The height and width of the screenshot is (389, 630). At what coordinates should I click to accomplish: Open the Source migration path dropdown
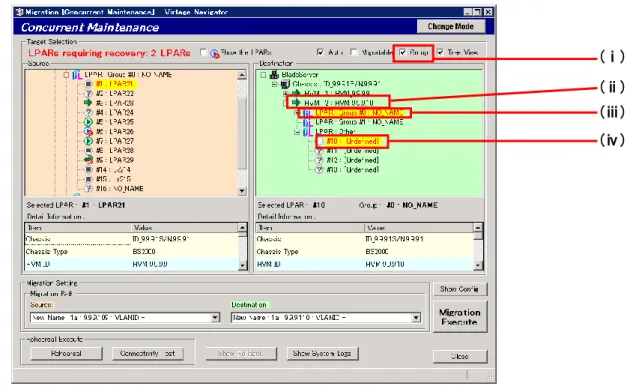coord(215,317)
